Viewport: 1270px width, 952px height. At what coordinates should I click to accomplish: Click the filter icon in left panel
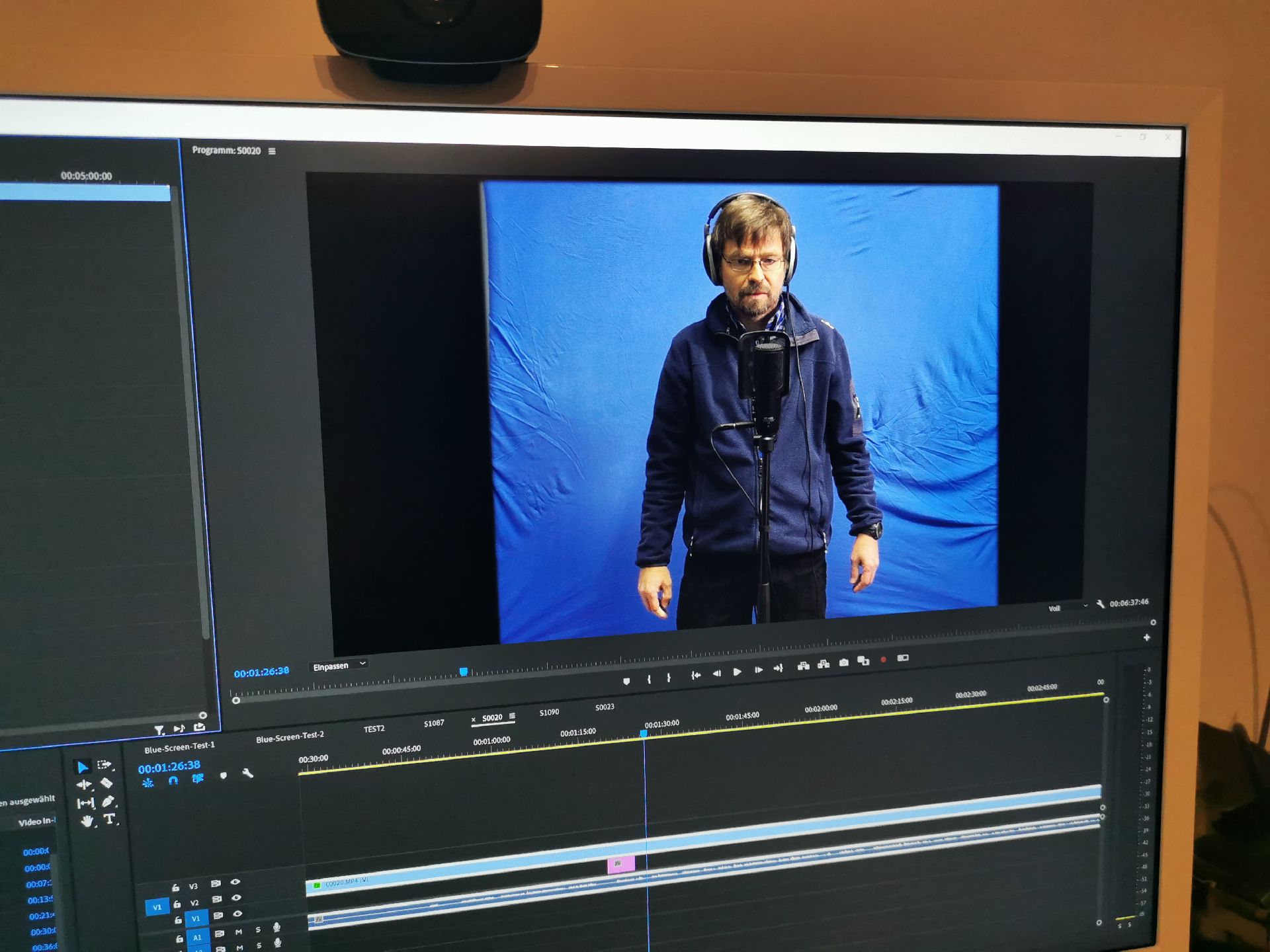click(x=159, y=731)
